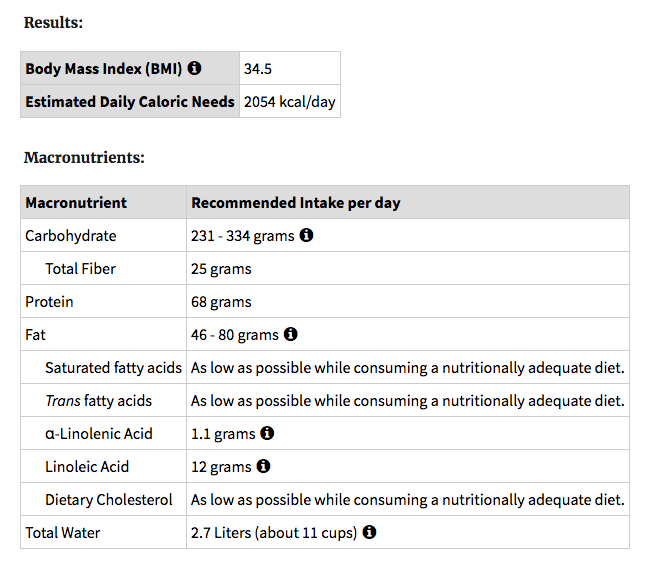The image size is (653, 573).
Task: Click the Total Fiber row label
Action: point(80,269)
